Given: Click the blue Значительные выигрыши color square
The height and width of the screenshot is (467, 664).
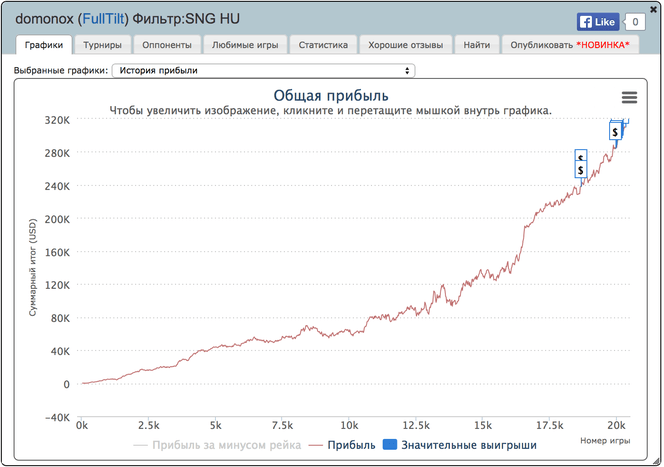Looking at the screenshot, I should [x=390, y=445].
